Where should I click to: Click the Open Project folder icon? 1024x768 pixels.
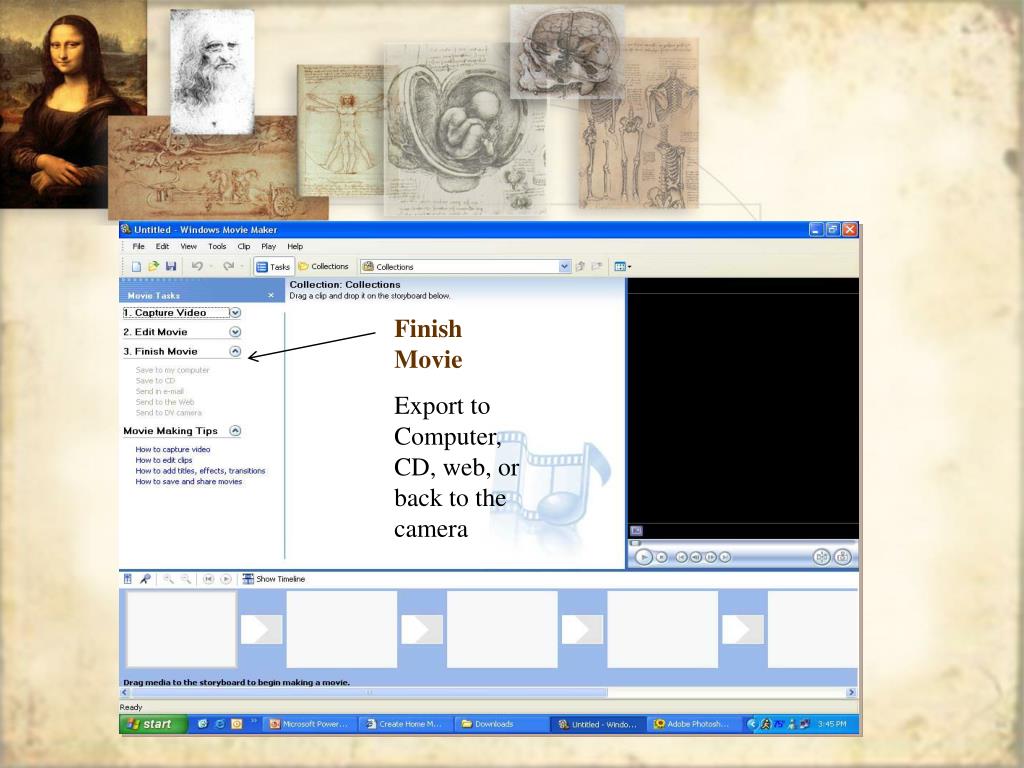pos(153,266)
